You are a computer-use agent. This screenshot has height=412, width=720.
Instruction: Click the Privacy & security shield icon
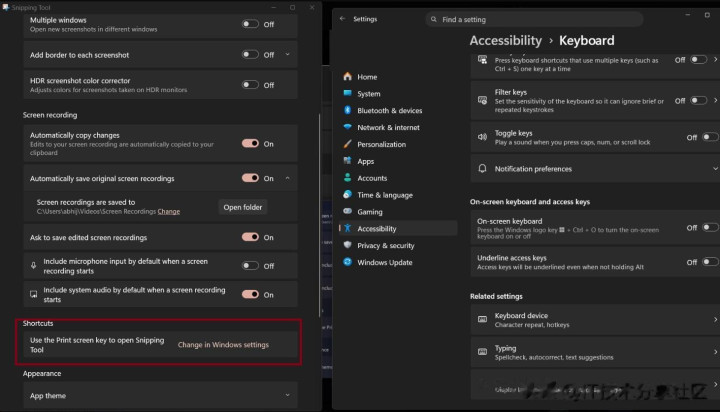pyautogui.click(x=347, y=246)
